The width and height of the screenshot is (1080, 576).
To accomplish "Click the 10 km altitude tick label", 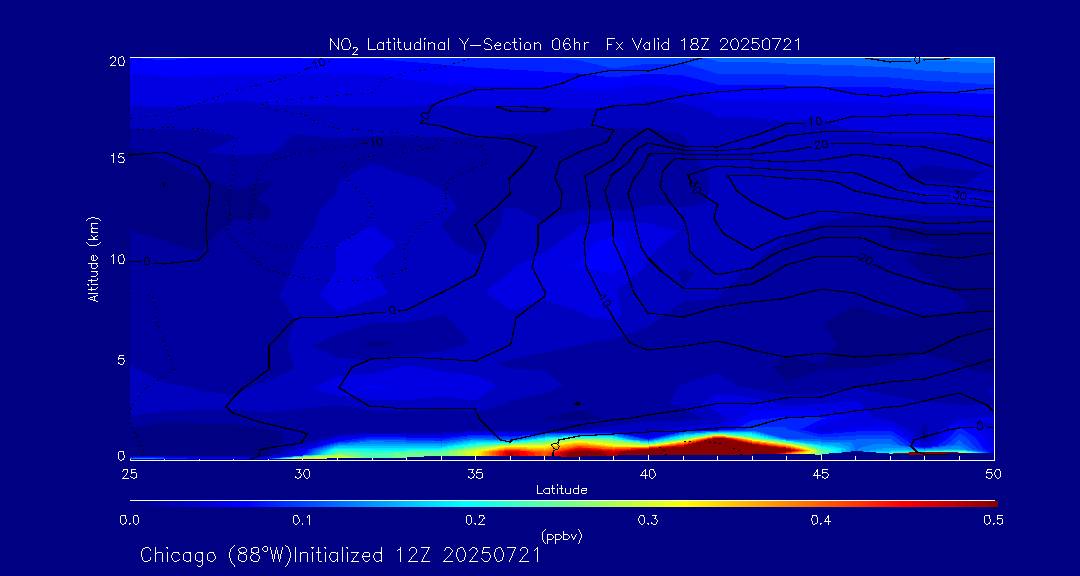I will pyautogui.click(x=117, y=259).
